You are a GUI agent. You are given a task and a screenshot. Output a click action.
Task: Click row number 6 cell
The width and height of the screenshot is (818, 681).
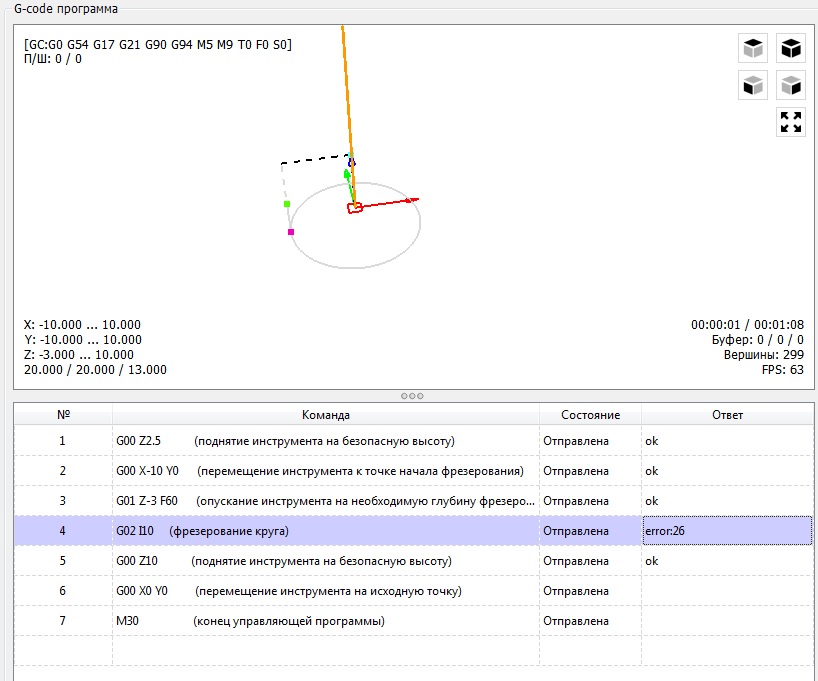pyautogui.click(x=63, y=591)
